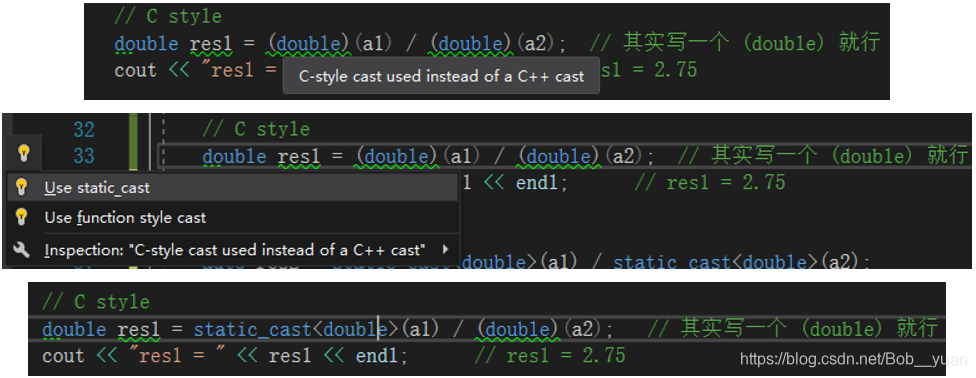Click "// res1 = 2.75" comment in bottom snippet
This screenshot has width=976, height=378.
(x=550, y=356)
